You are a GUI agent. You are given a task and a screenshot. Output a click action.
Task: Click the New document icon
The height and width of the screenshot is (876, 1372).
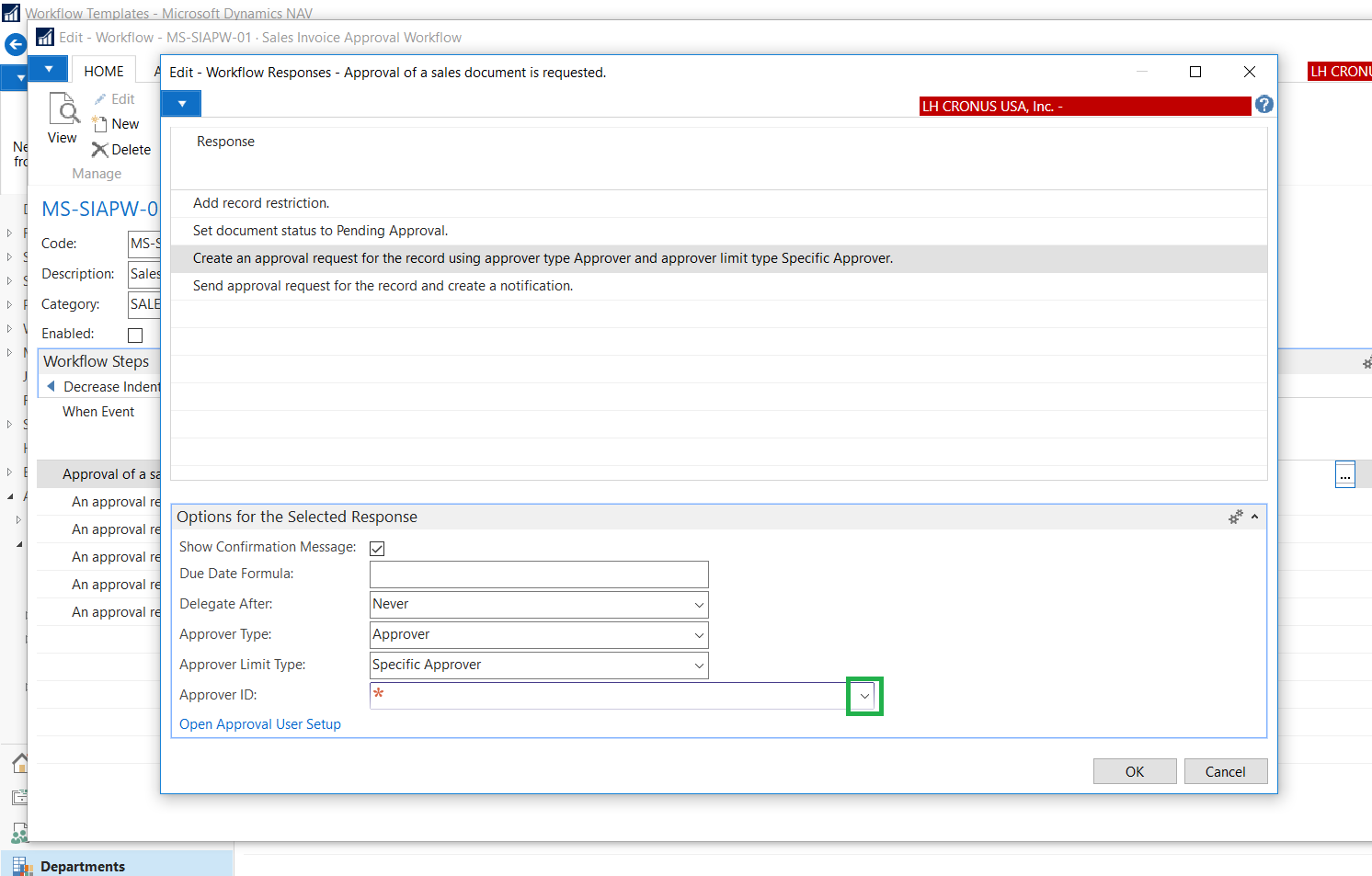click(100, 124)
